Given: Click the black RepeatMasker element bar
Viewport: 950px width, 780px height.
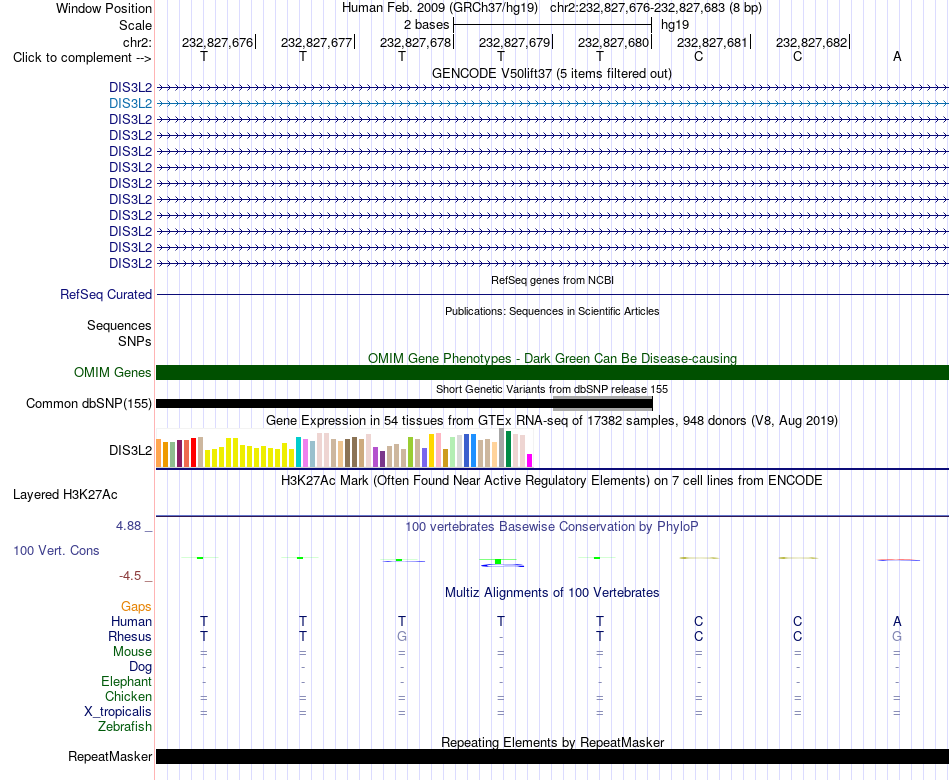Looking at the screenshot, I should pyautogui.click(x=552, y=756).
